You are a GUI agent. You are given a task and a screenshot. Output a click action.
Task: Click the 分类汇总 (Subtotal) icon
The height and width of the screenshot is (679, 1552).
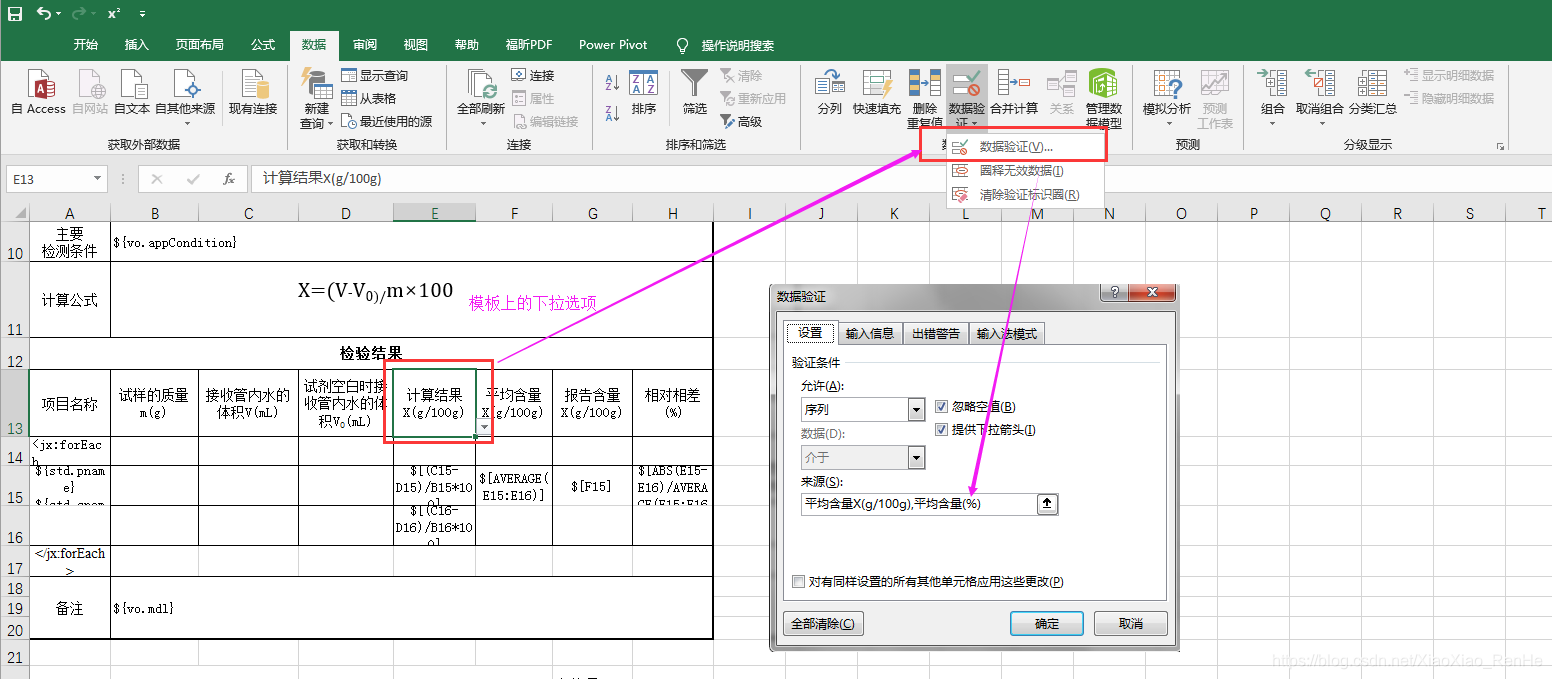(x=1371, y=91)
